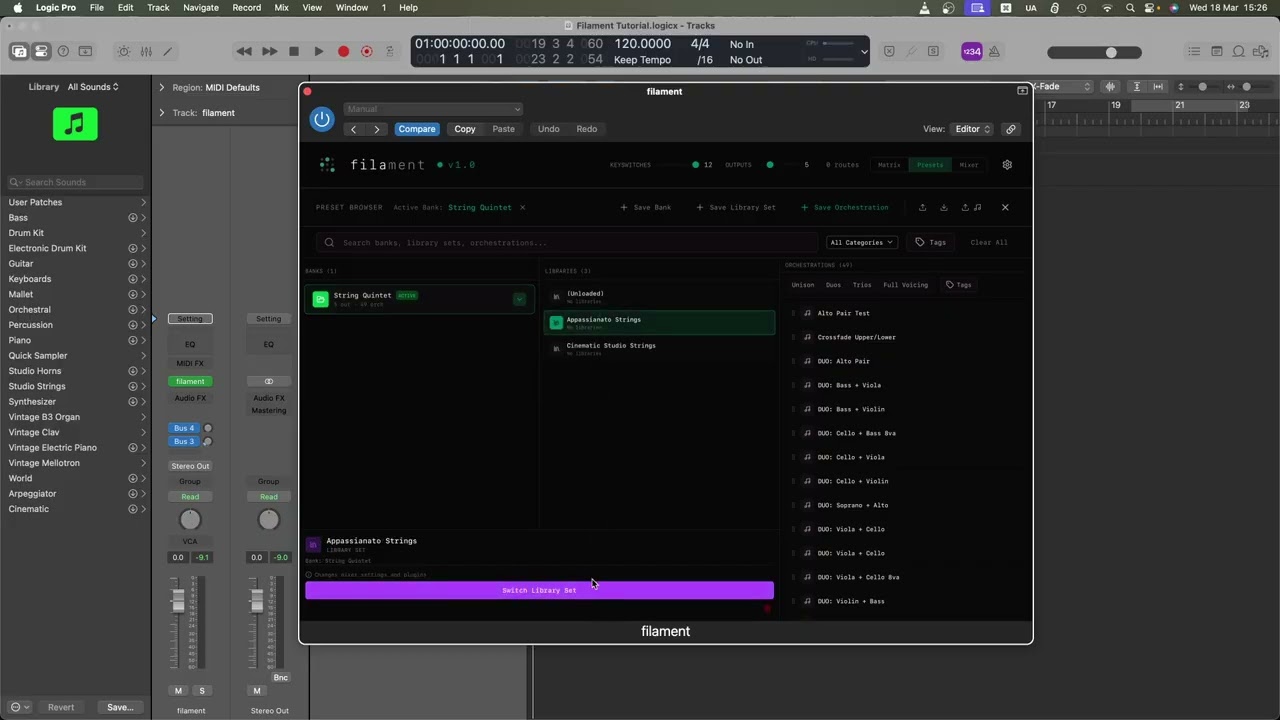Go to previous plugin preset arrow

353,129
